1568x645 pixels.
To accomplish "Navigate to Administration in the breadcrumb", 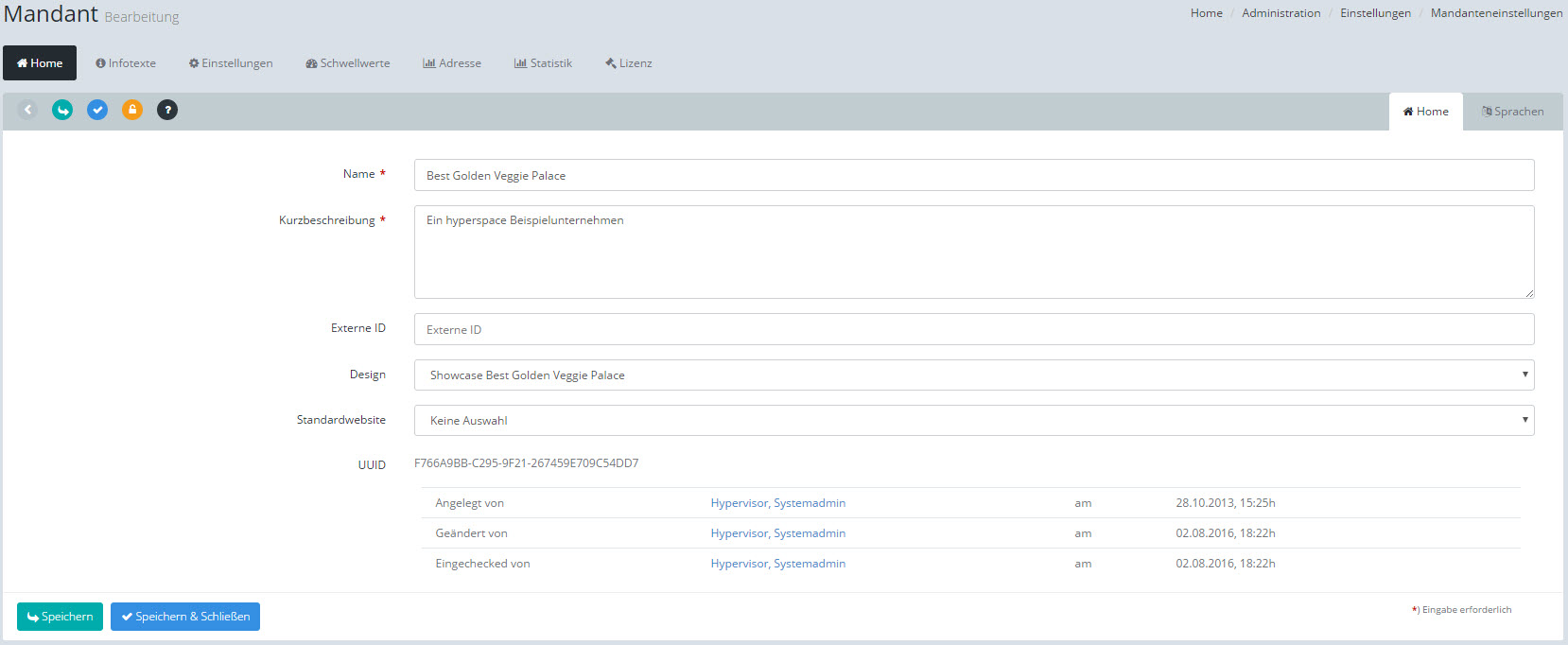I will pos(1281,13).
